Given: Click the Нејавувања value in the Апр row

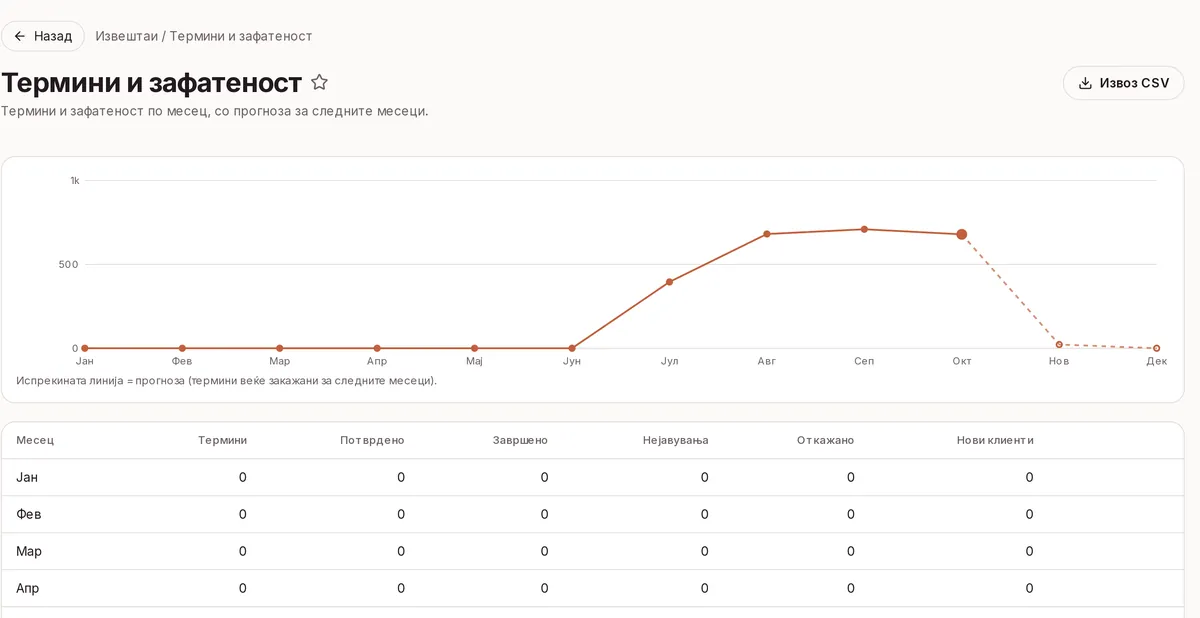Looking at the screenshot, I should [x=705, y=588].
